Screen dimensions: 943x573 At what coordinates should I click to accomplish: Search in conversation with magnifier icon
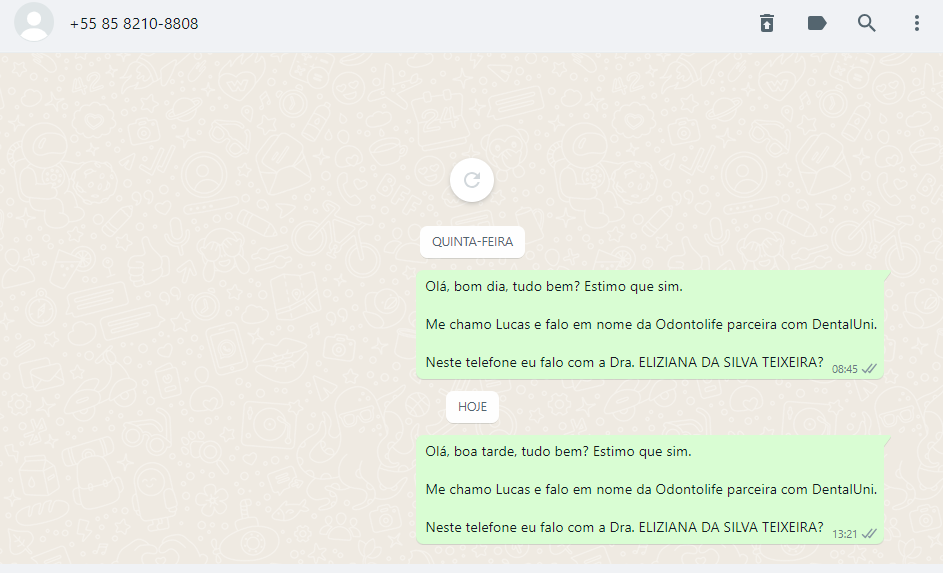pos(867,23)
